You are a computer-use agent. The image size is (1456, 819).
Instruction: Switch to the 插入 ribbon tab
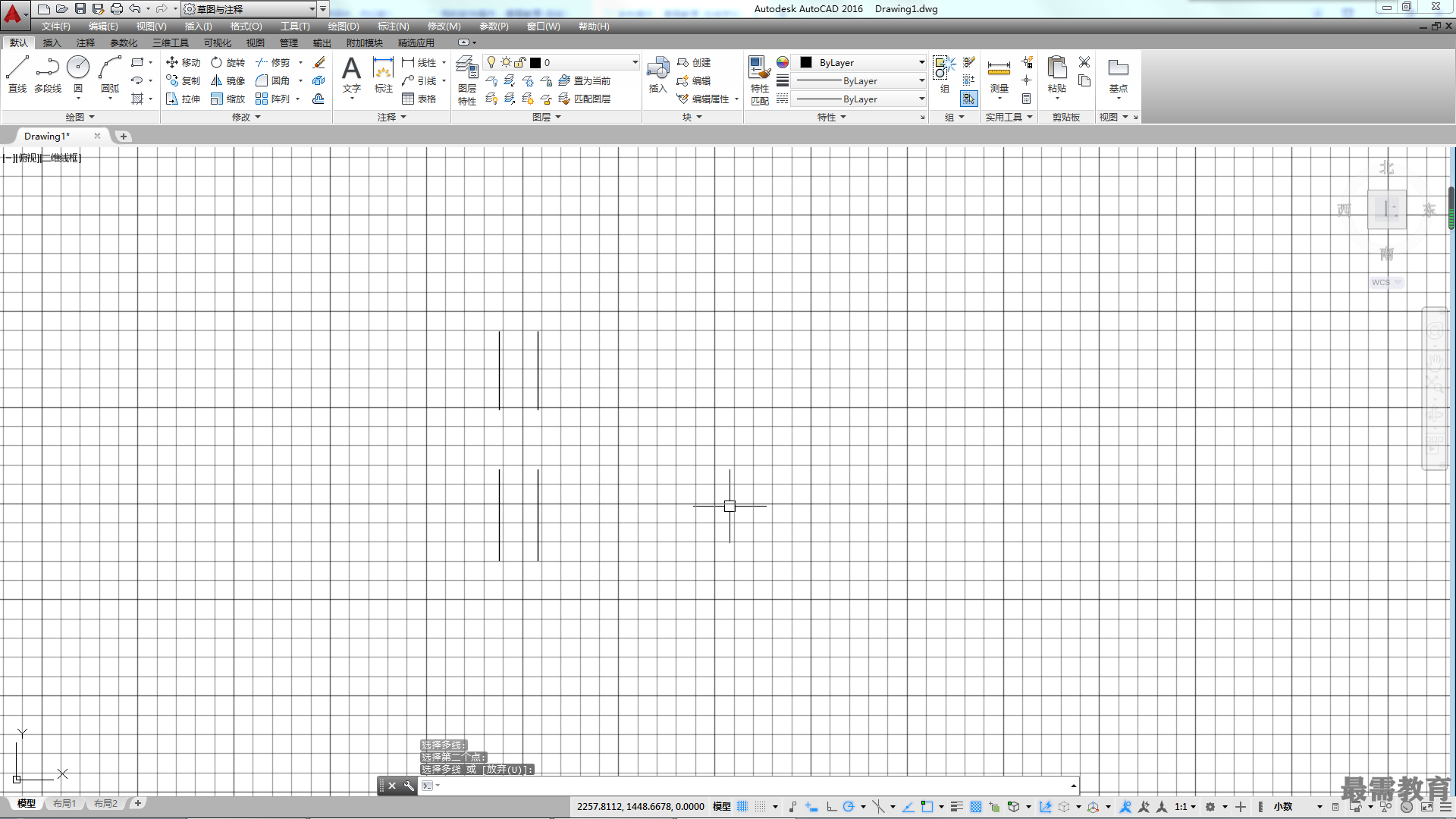pyautogui.click(x=52, y=42)
